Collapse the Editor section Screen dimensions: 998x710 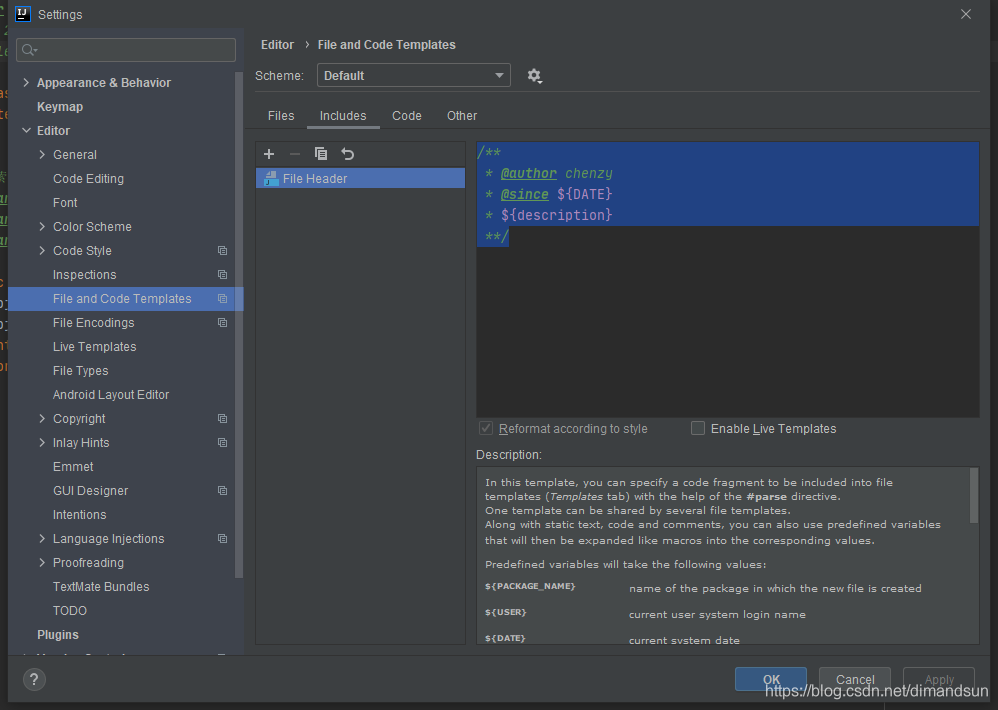[x=26, y=130]
